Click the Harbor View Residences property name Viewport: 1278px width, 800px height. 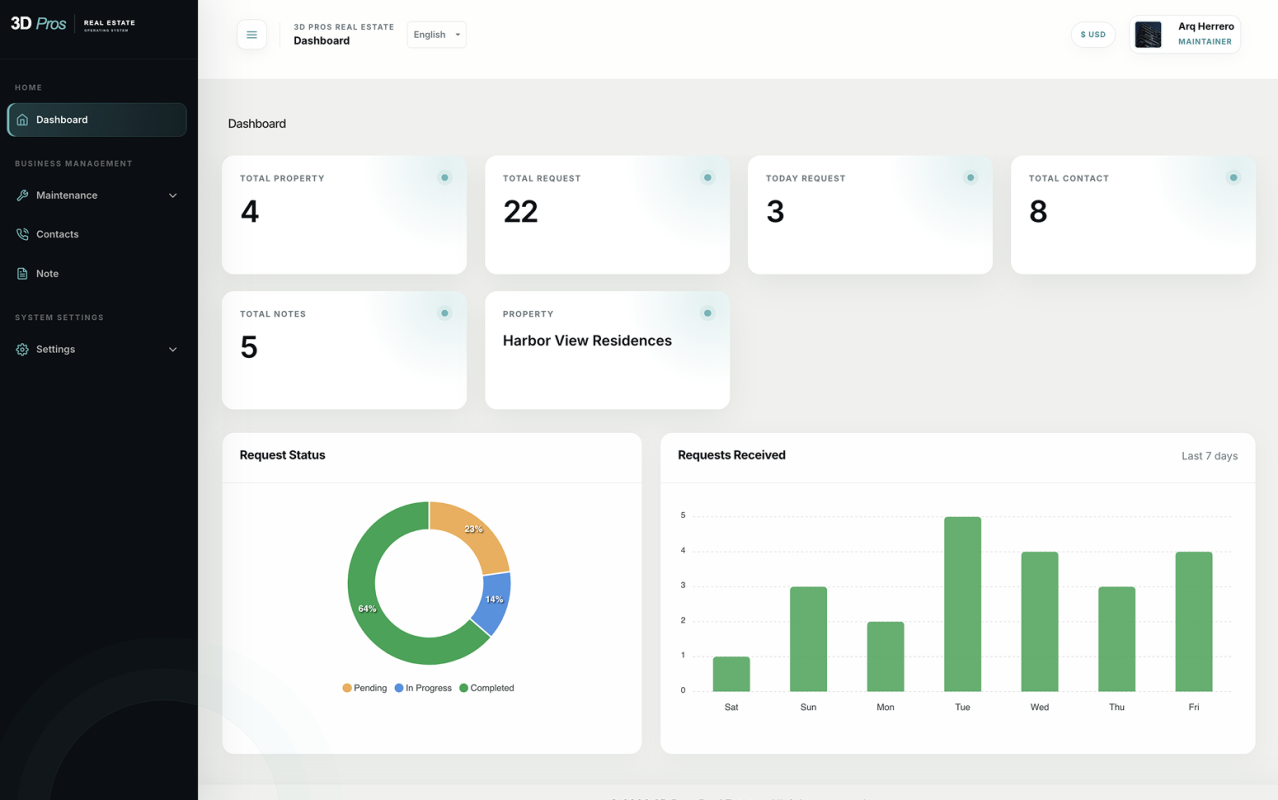click(x=587, y=341)
